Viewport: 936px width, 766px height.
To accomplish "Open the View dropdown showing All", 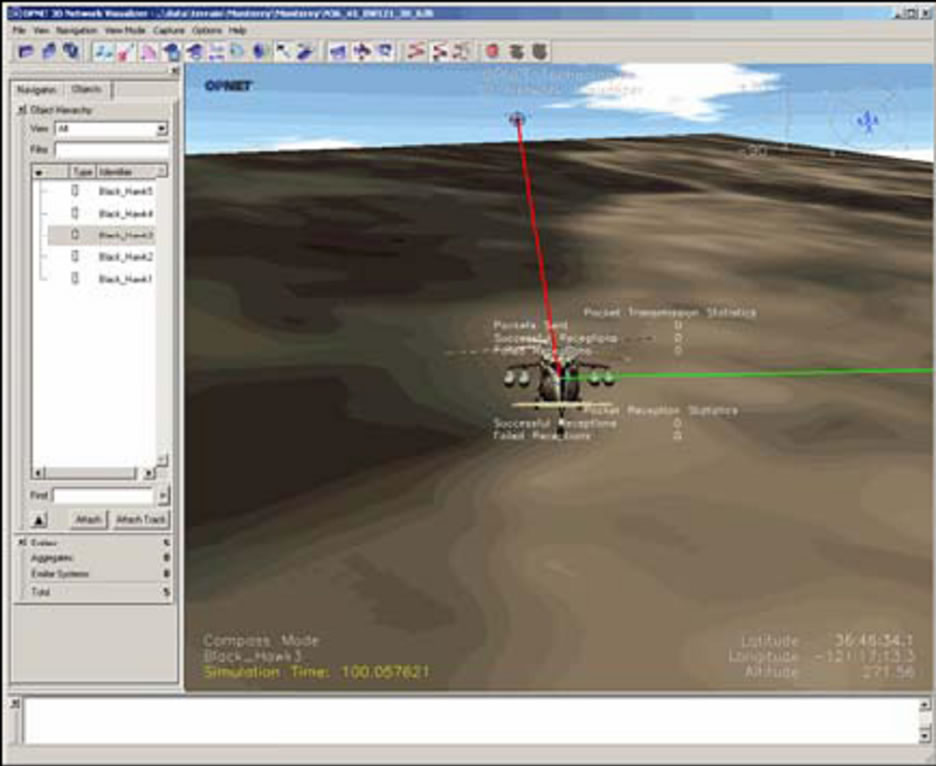I will (162, 129).
